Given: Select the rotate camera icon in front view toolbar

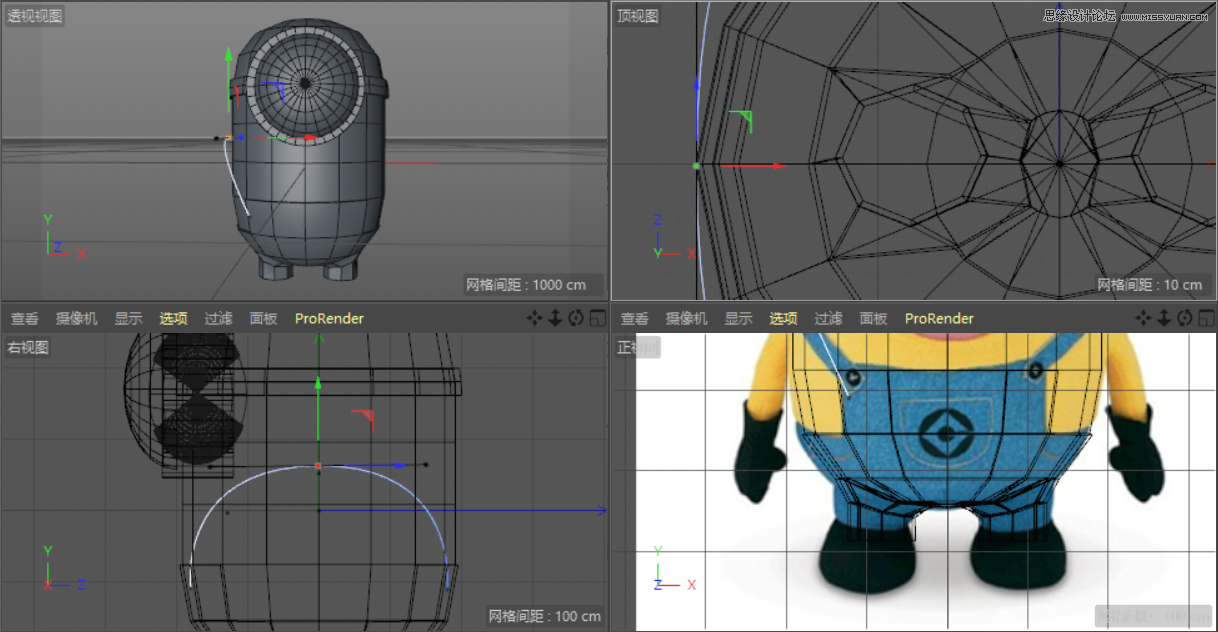Looking at the screenshot, I should [1183, 318].
